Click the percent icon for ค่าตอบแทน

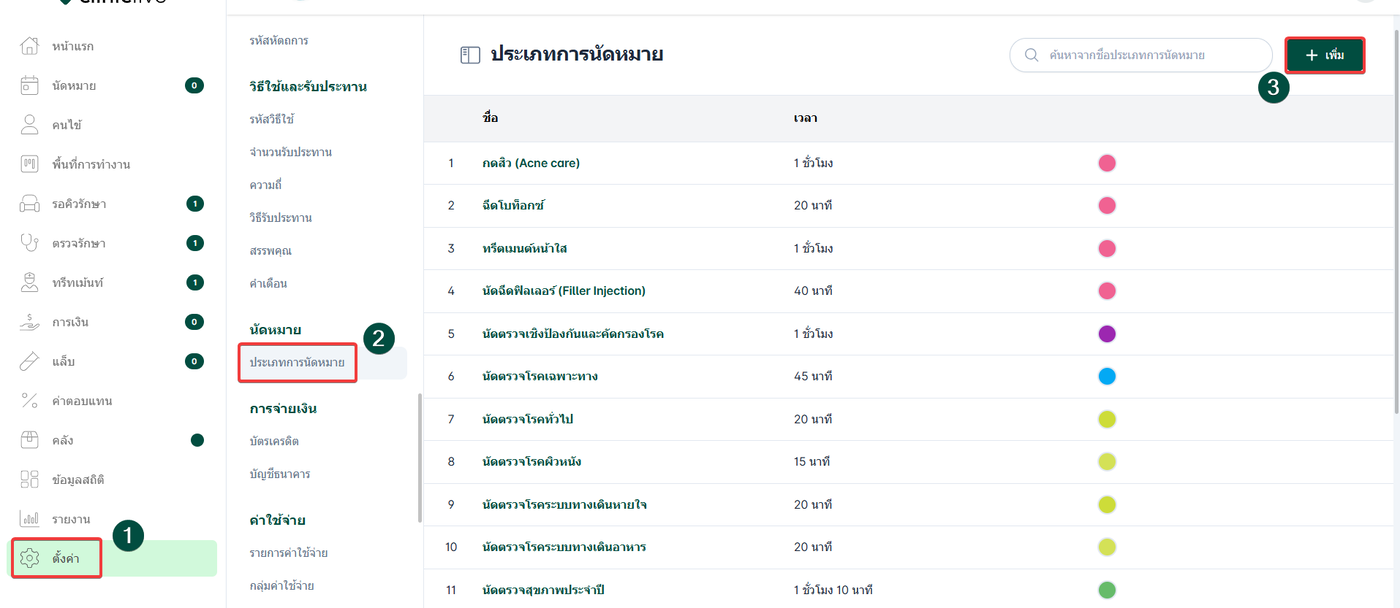click(30, 401)
